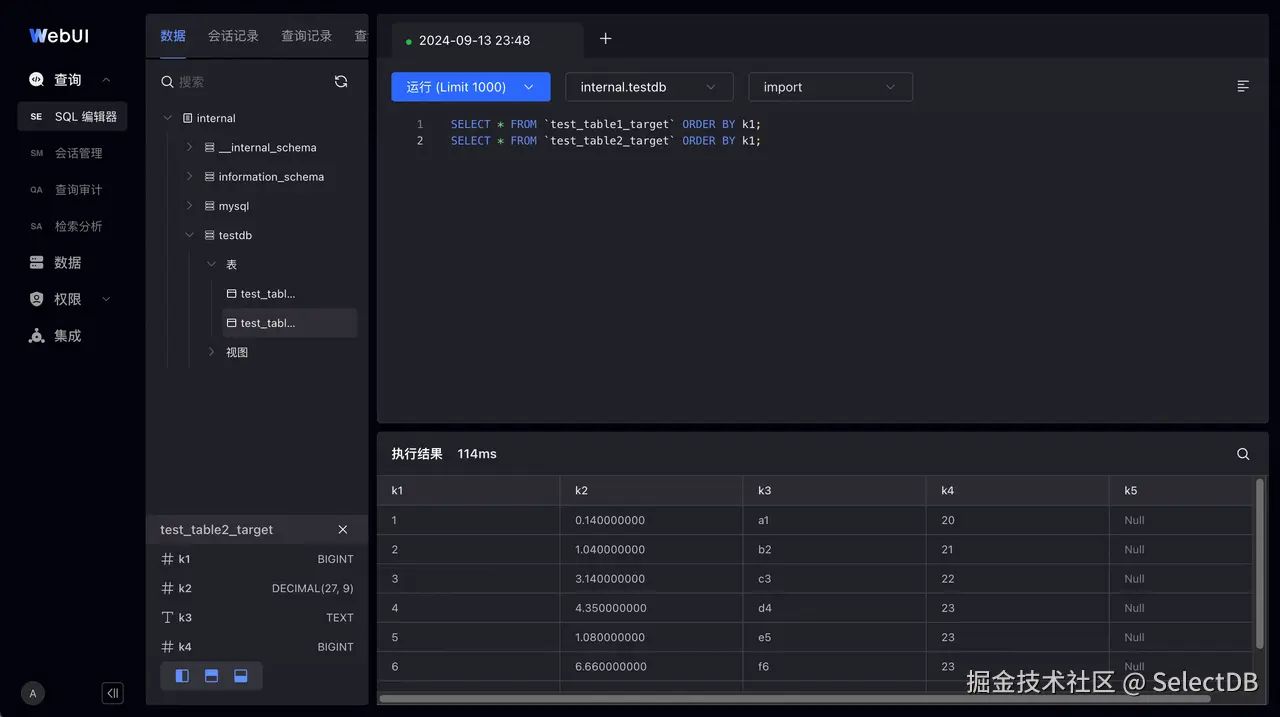
Task: Select the top-panel layout icon
Action: (211, 676)
